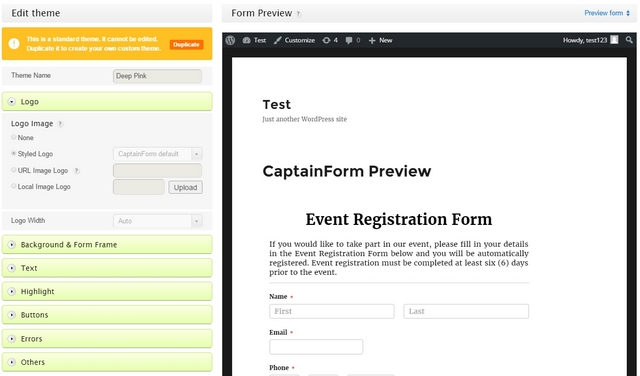640x376 pixels.
Task: Select the None logo radio option
Action: 14,137
